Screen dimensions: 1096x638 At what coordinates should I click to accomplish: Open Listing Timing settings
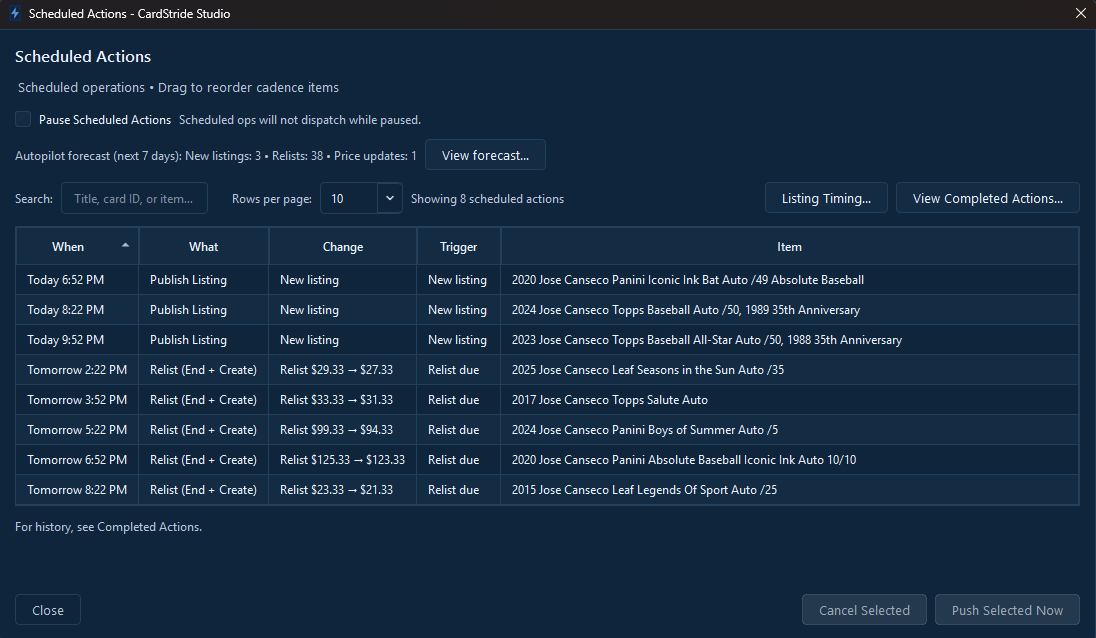tap(826, 199)
